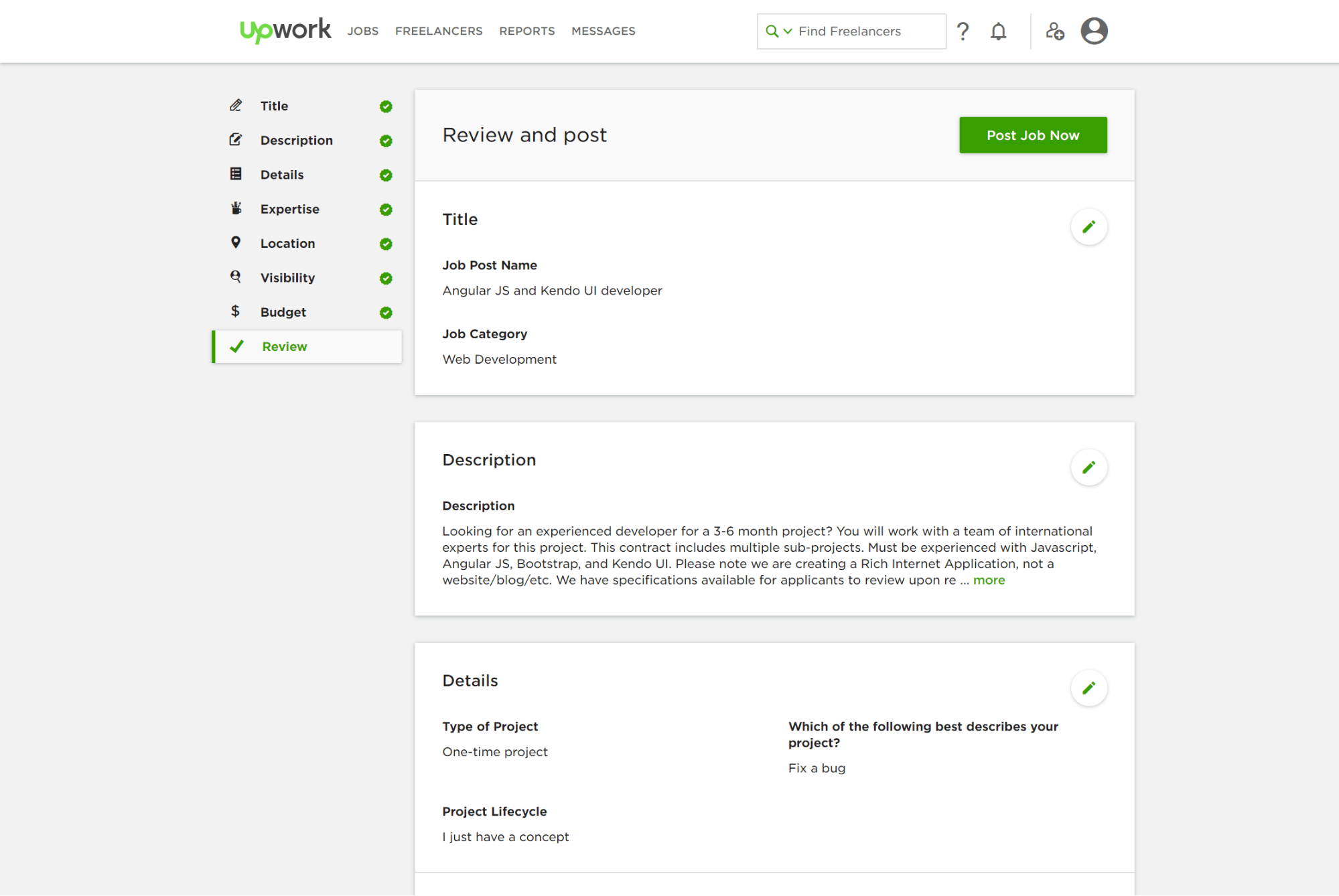Open the profile avatar menu

[1094, 30]
